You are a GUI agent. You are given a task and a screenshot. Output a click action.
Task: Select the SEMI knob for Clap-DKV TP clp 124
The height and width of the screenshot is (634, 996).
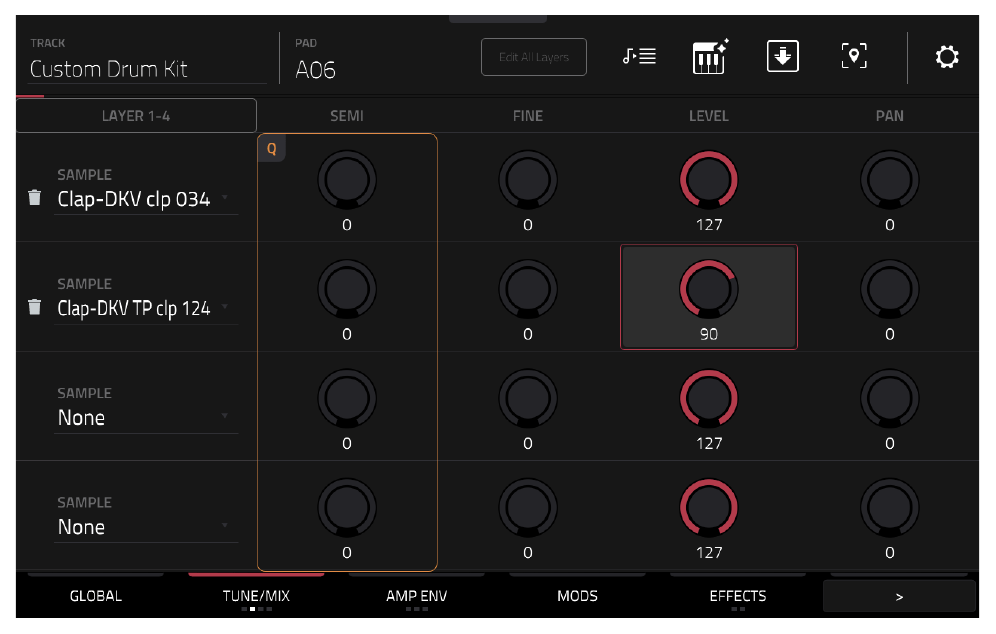point(347,289)
